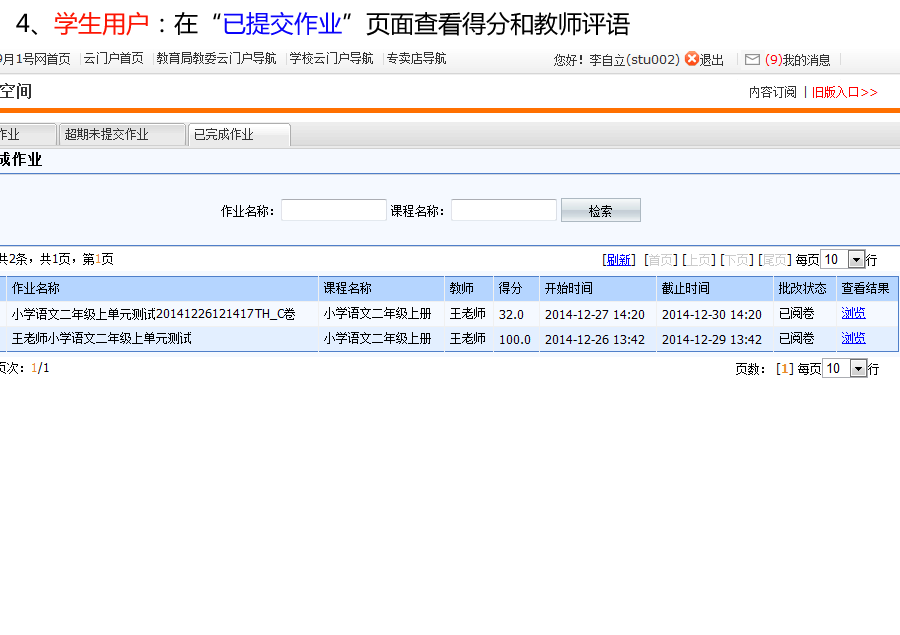This screenshot has height=635, width=900.
Task: Click the red logout icon beside 退出
Action: point(691,59)
